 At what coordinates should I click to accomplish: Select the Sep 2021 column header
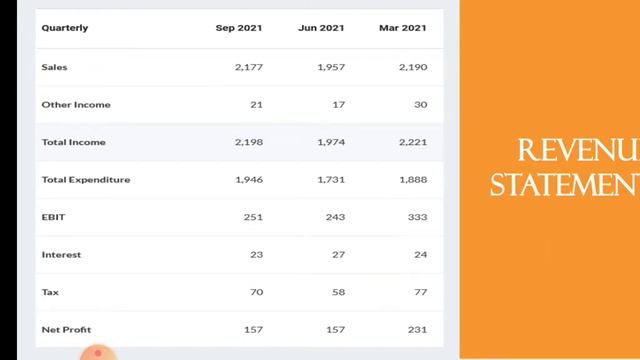pos(239,28)
